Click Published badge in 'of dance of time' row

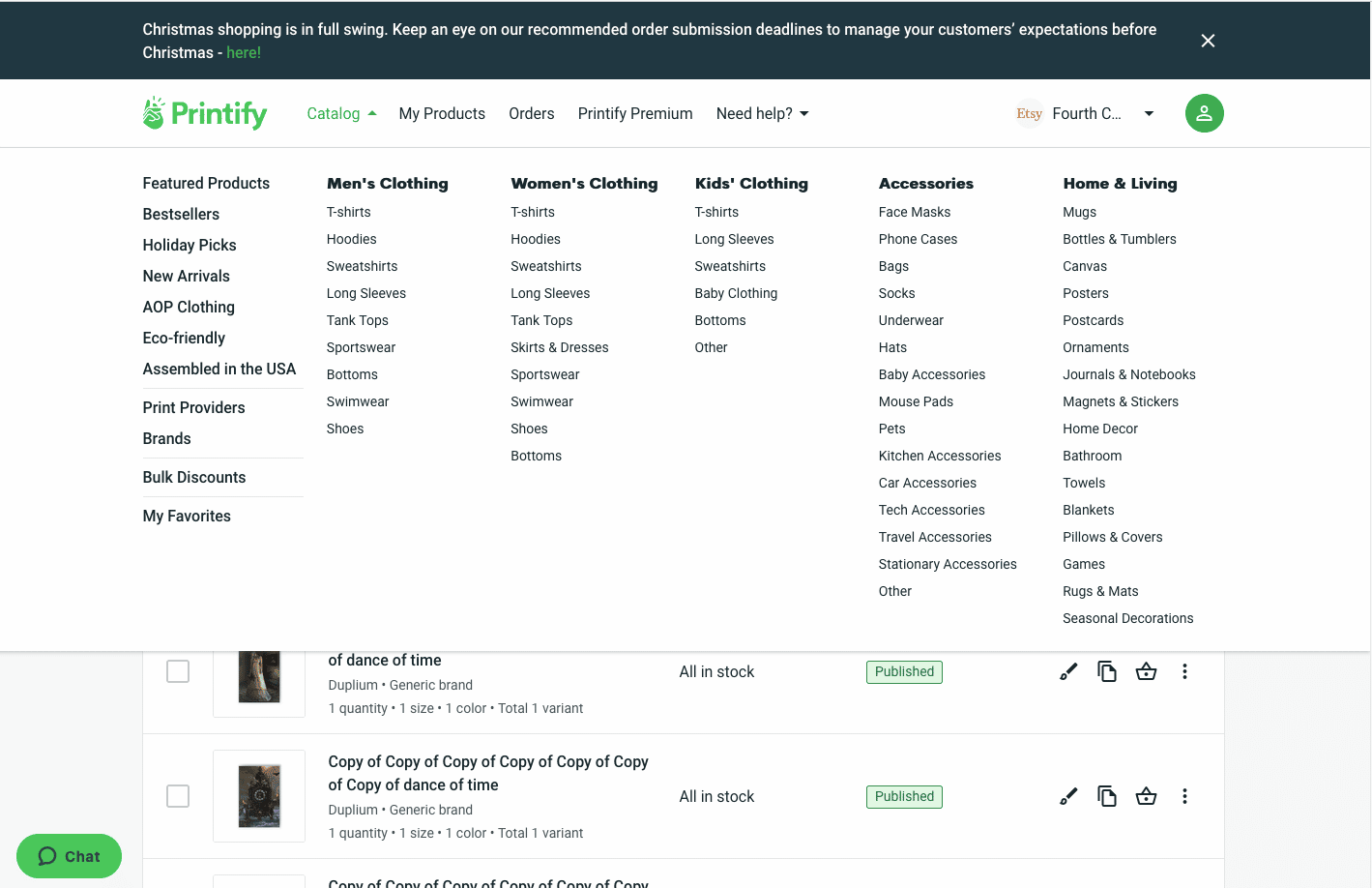point(904,671)
